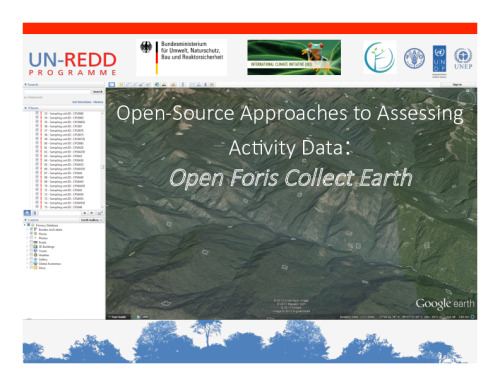Viewport: 500px width, 386px height.
Task: Click the Global Awareness layer icon
Action: pos(35,264)
